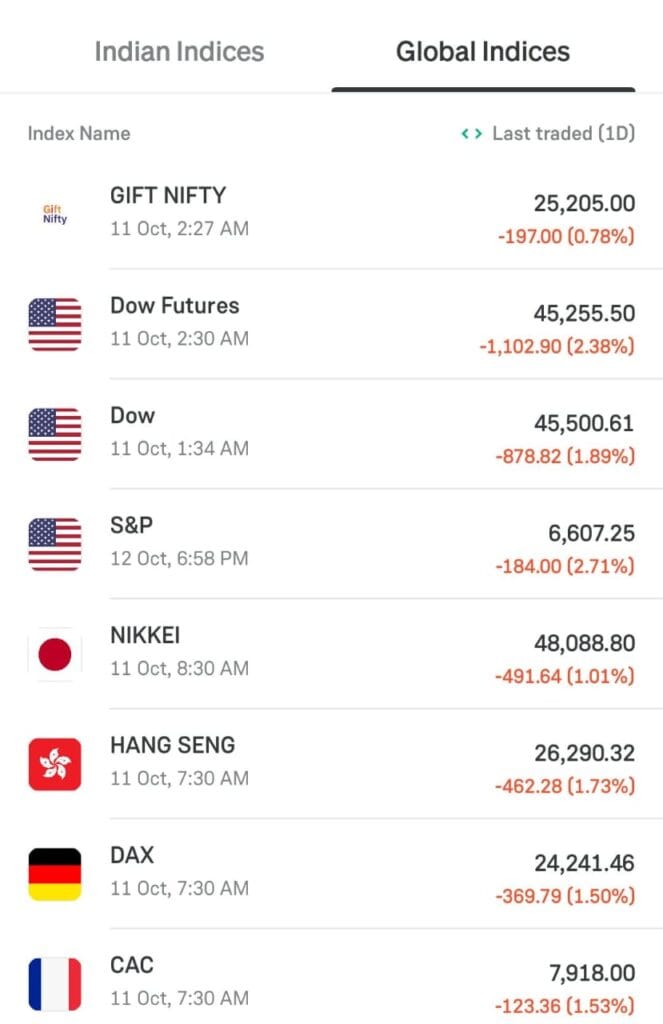The width and height of the screenshot is (663, 1024).
Task: Switch to the Indian Indices tab
Action: 179,51
